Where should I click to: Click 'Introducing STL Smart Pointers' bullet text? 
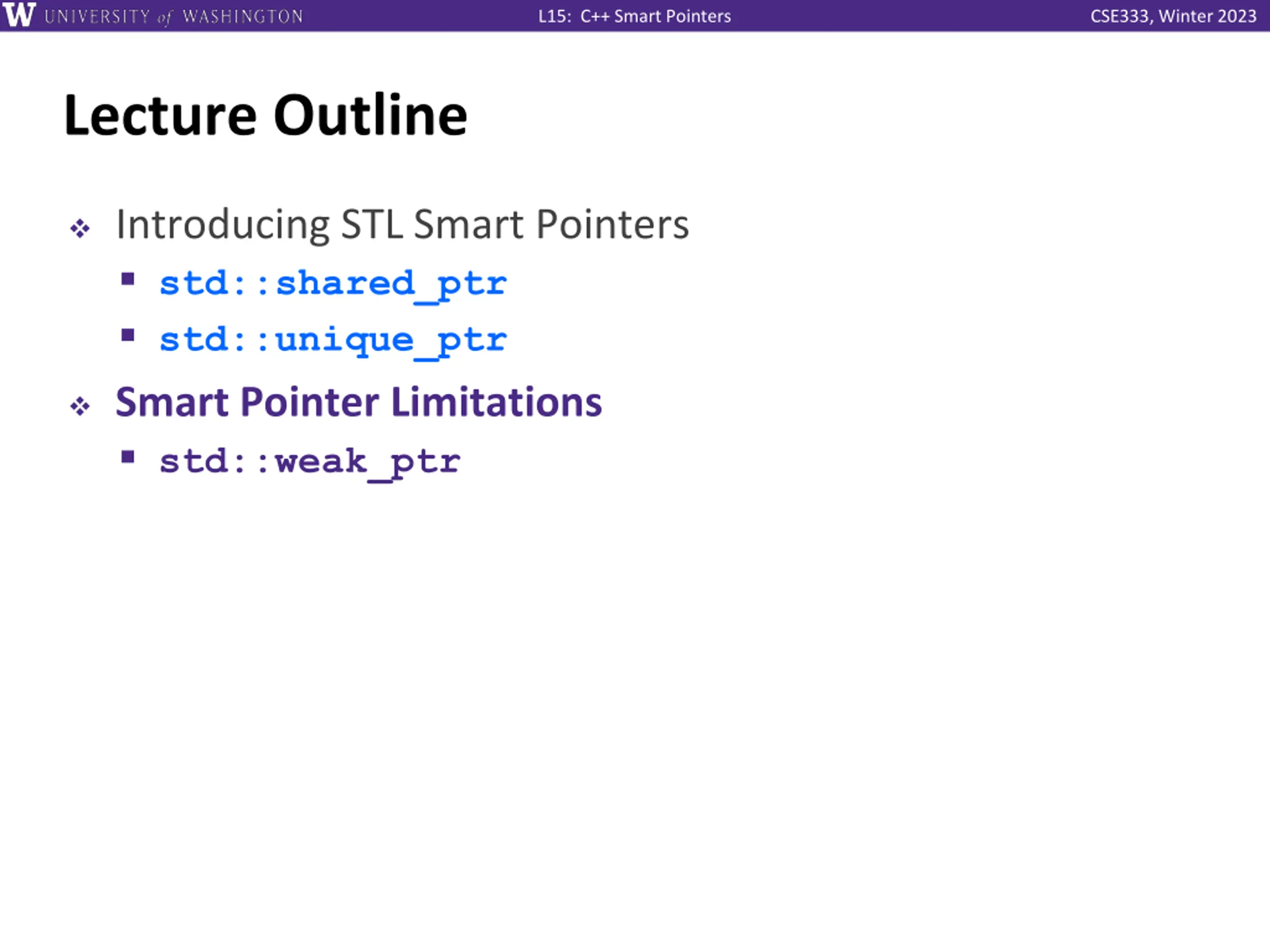402,225
